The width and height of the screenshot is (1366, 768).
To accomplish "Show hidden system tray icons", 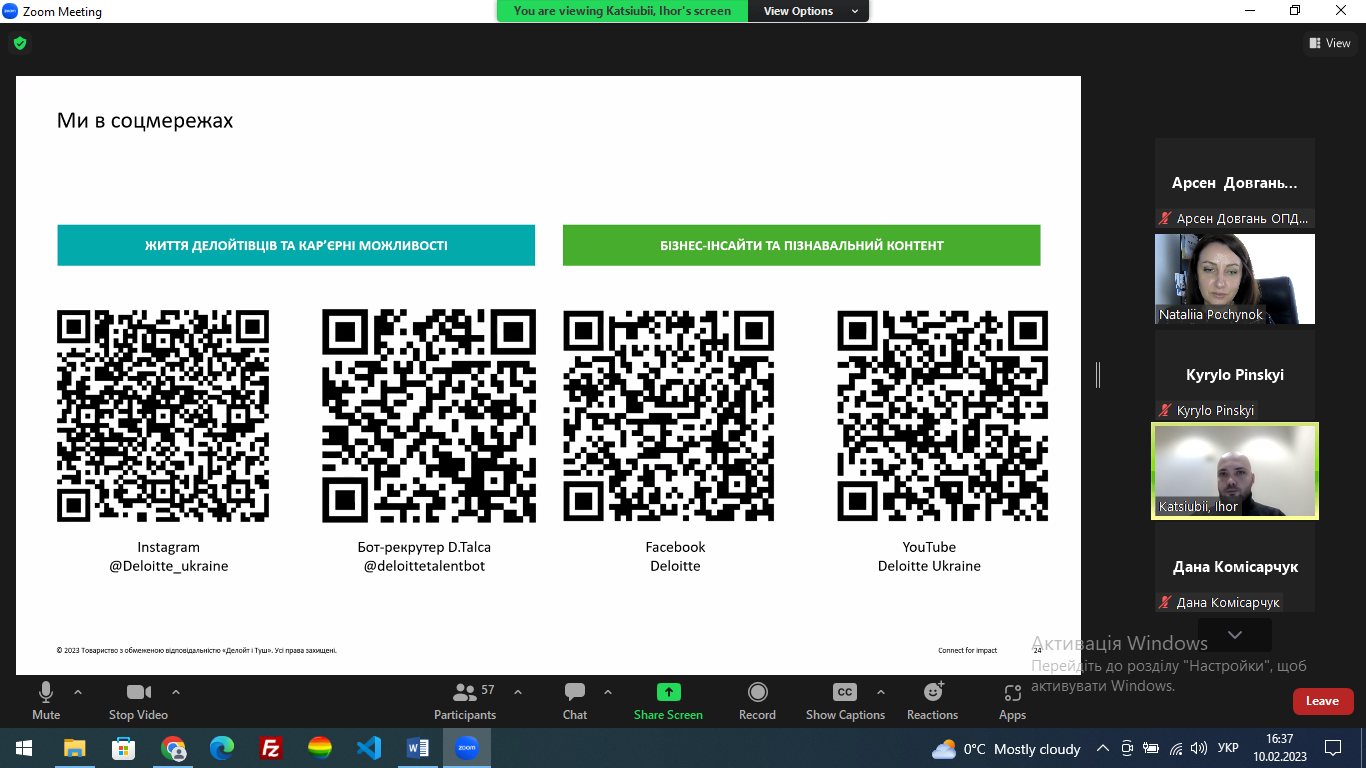I will (x=1103, y=748).
